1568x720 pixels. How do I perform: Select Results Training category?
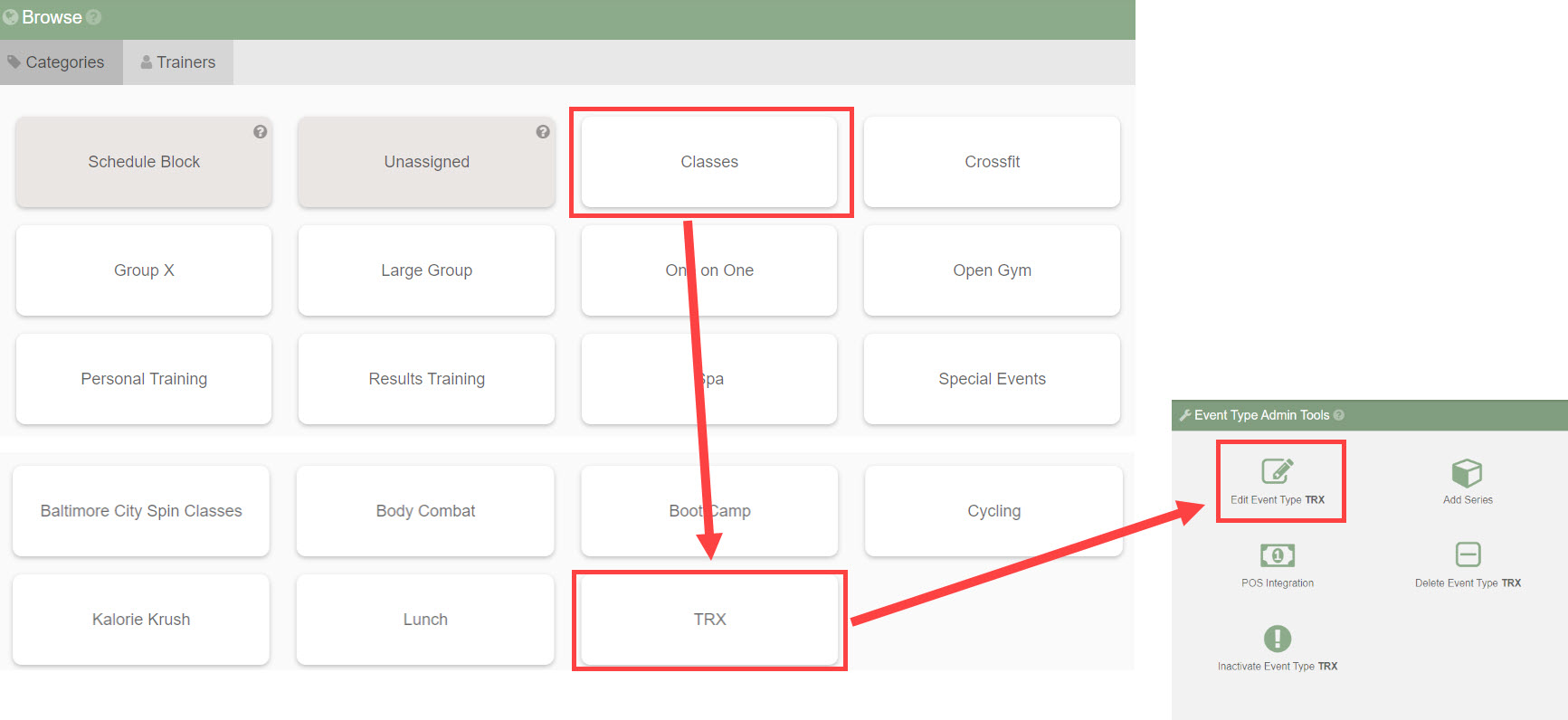pyautogui.click(x=426, y=379)
